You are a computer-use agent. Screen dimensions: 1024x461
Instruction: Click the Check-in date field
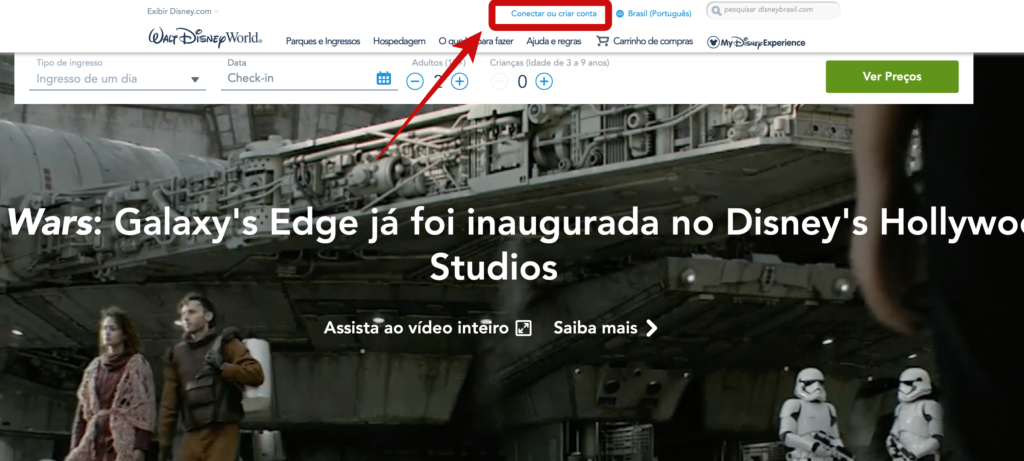[x=309, y=78]
